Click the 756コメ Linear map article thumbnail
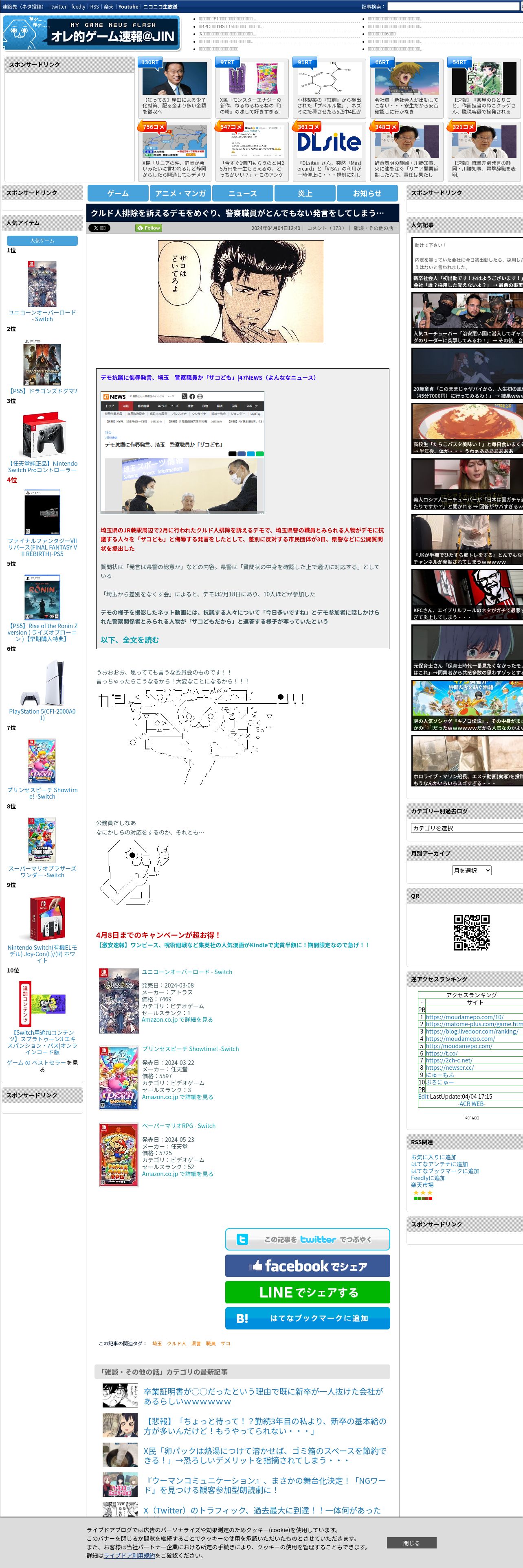 point(174,142)
